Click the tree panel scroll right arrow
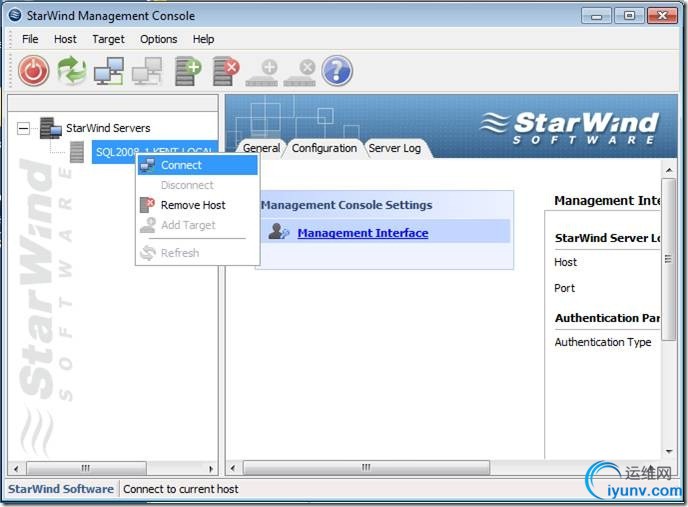The image size is (688, 507). pyautogui.click(x=211, y=468)
